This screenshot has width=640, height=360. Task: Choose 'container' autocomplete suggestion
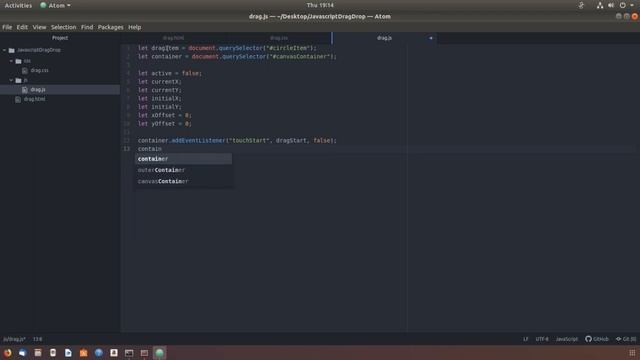pyautogui.click(x=184, y=159)
